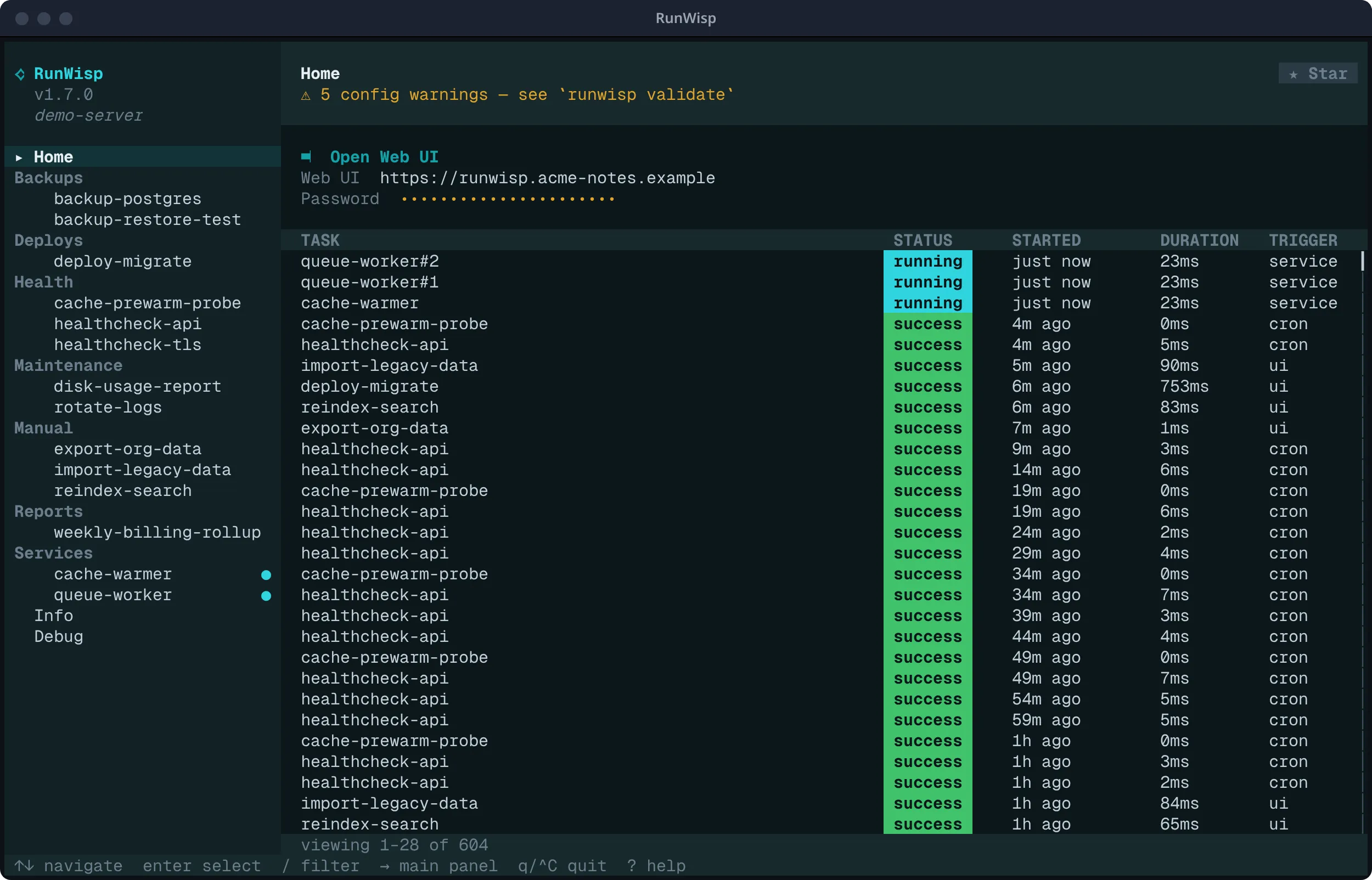Select deploy-migrate in the sidebar

tap(123, 261)
